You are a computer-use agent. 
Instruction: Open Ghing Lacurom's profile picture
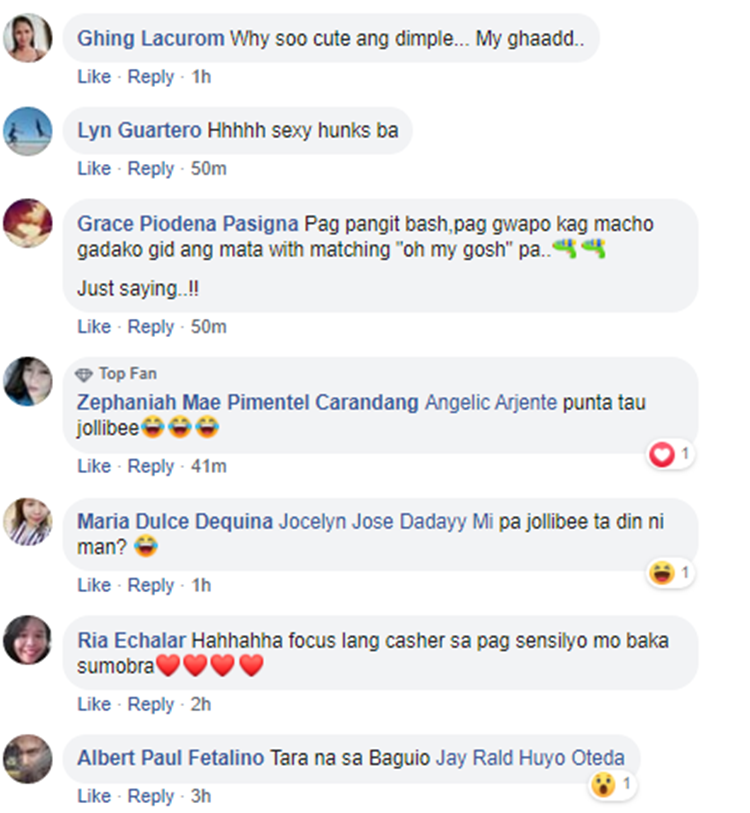[27, 38]
